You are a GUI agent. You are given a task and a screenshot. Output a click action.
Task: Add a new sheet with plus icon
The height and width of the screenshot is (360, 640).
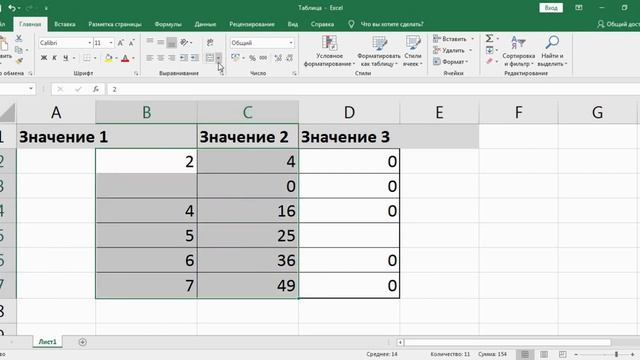[x=82, y=342]
